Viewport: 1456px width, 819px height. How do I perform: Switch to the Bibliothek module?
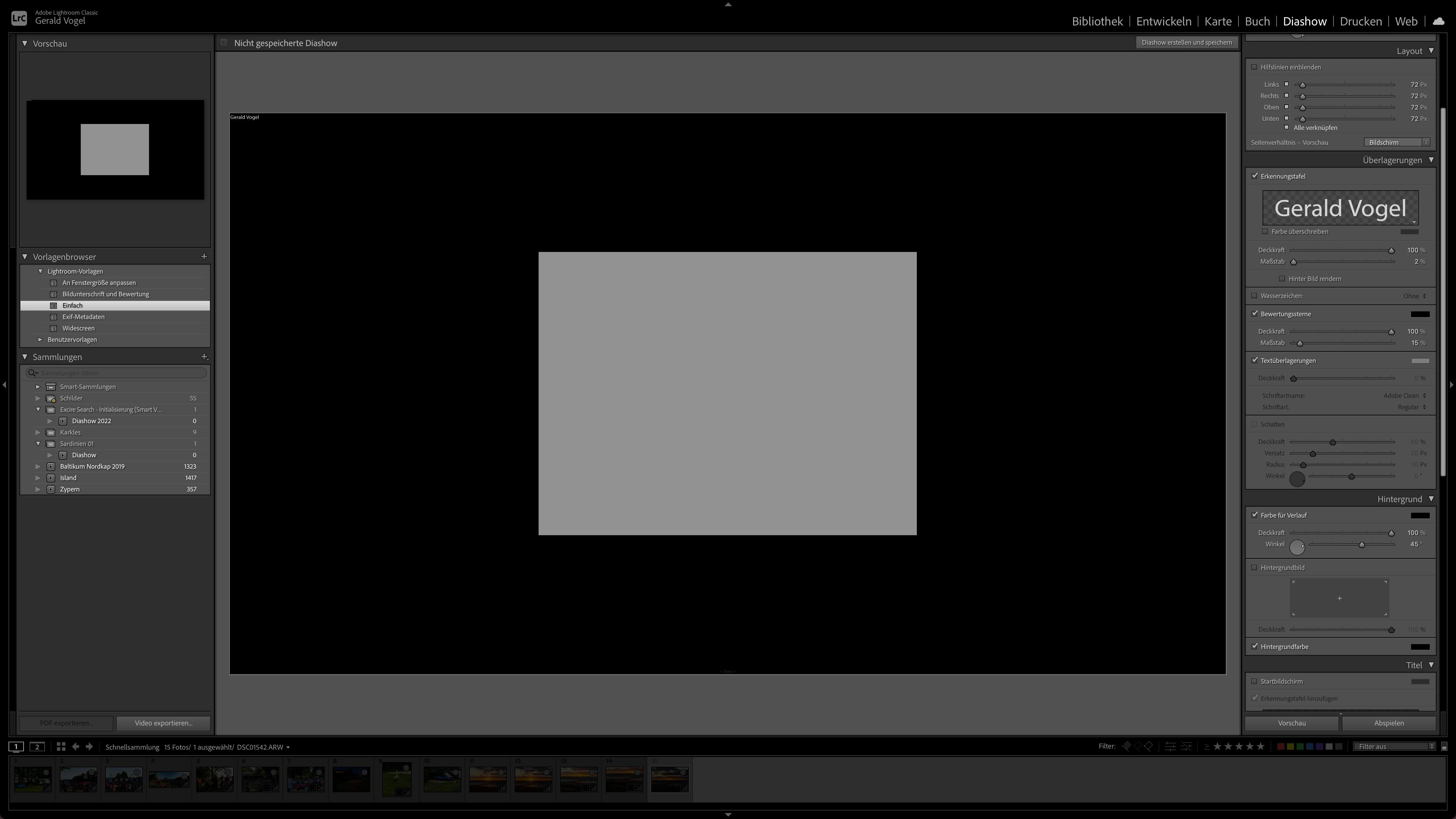[x=1097, y=22]
